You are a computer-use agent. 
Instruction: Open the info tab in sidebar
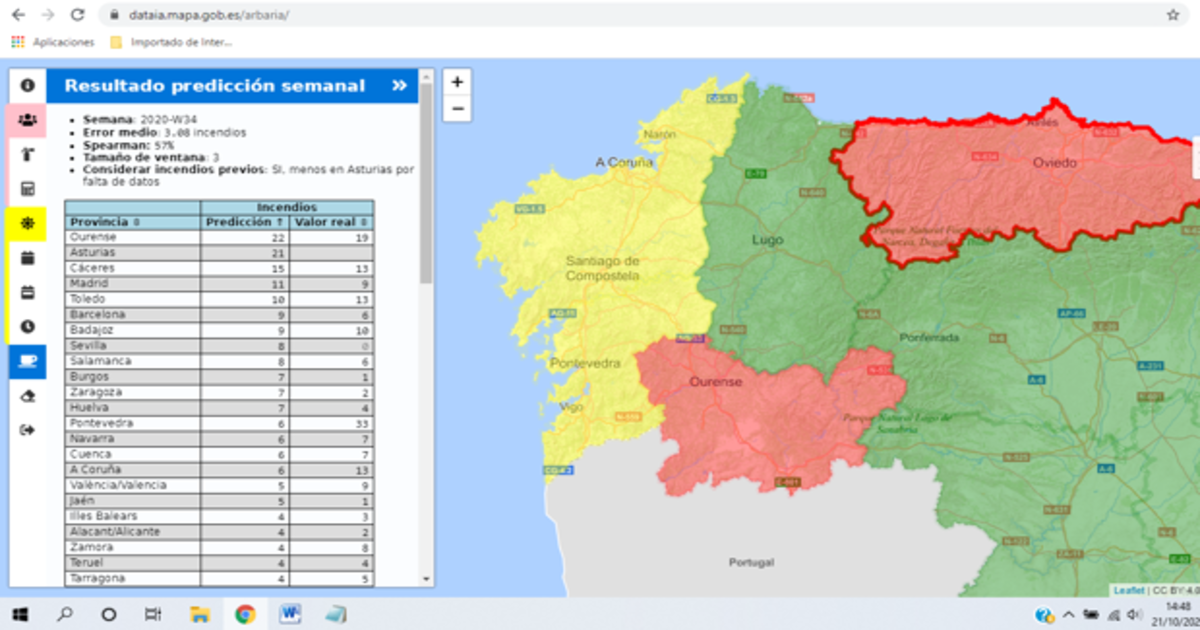[x=27, y=86]
